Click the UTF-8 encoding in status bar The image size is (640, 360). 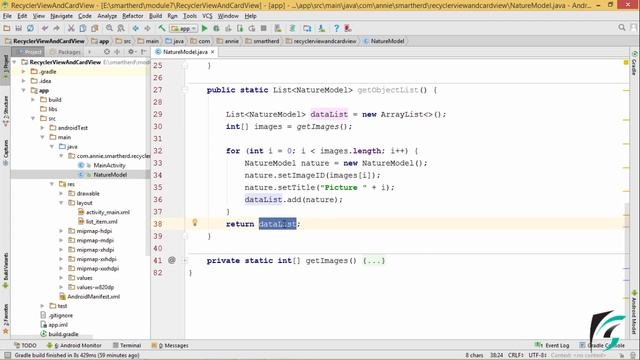[x=538, y=355]
